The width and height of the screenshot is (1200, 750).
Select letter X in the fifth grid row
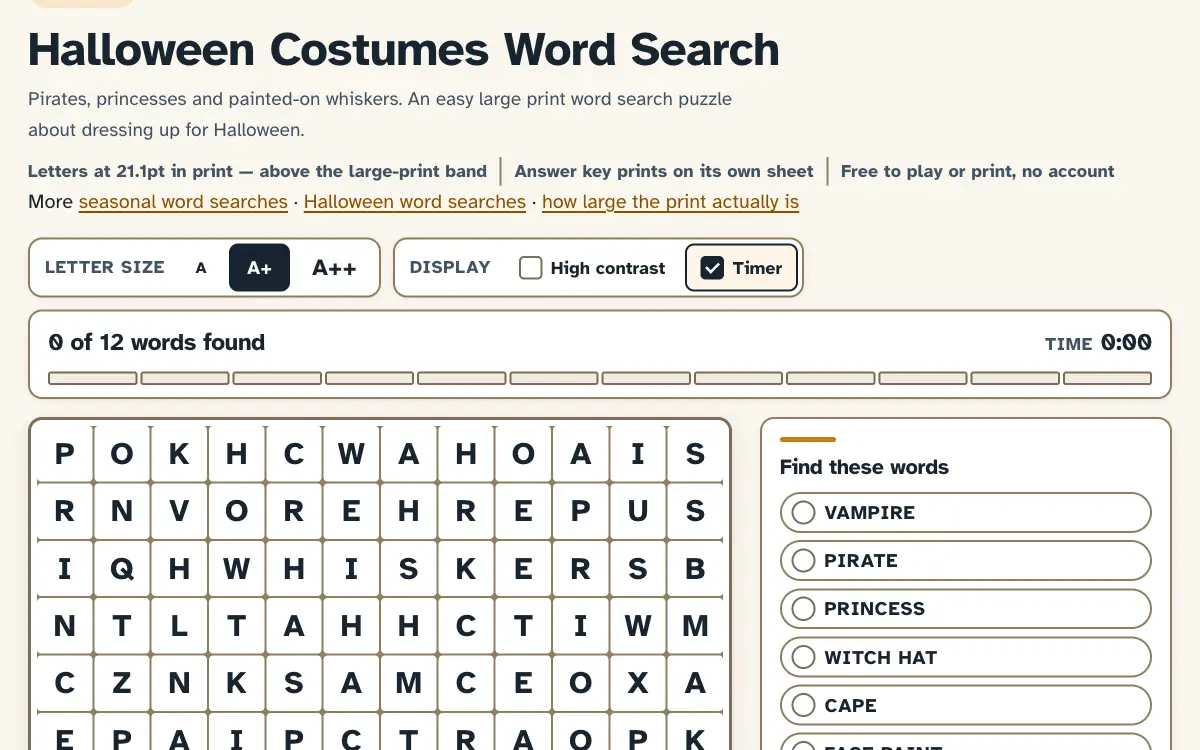[638, 683]
